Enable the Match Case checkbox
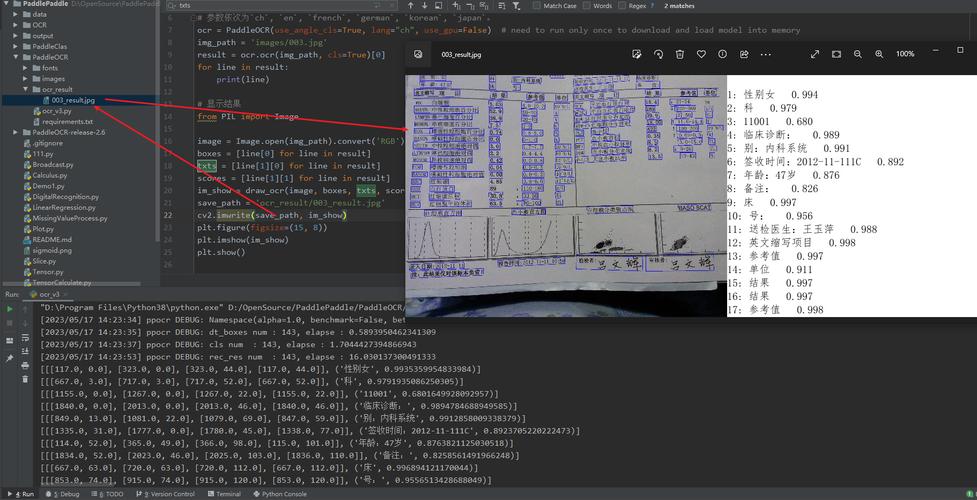This screenshot has height=500, width=977. pyautogui.click(x=536, y=6)
